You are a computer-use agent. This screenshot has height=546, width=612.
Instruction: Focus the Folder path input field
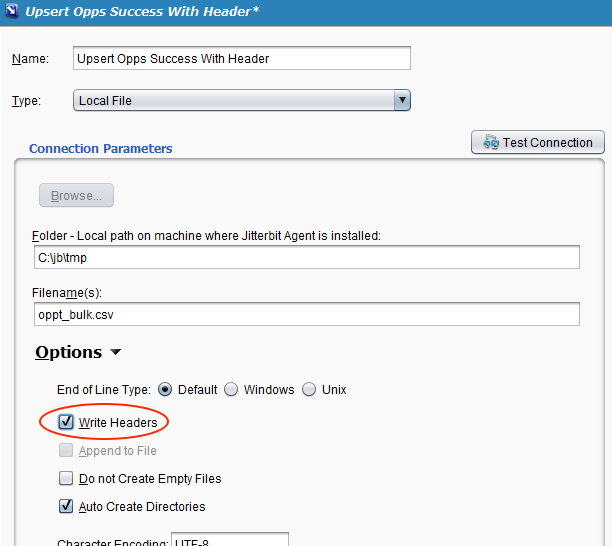pyautogui.click(x=306, y=258)
